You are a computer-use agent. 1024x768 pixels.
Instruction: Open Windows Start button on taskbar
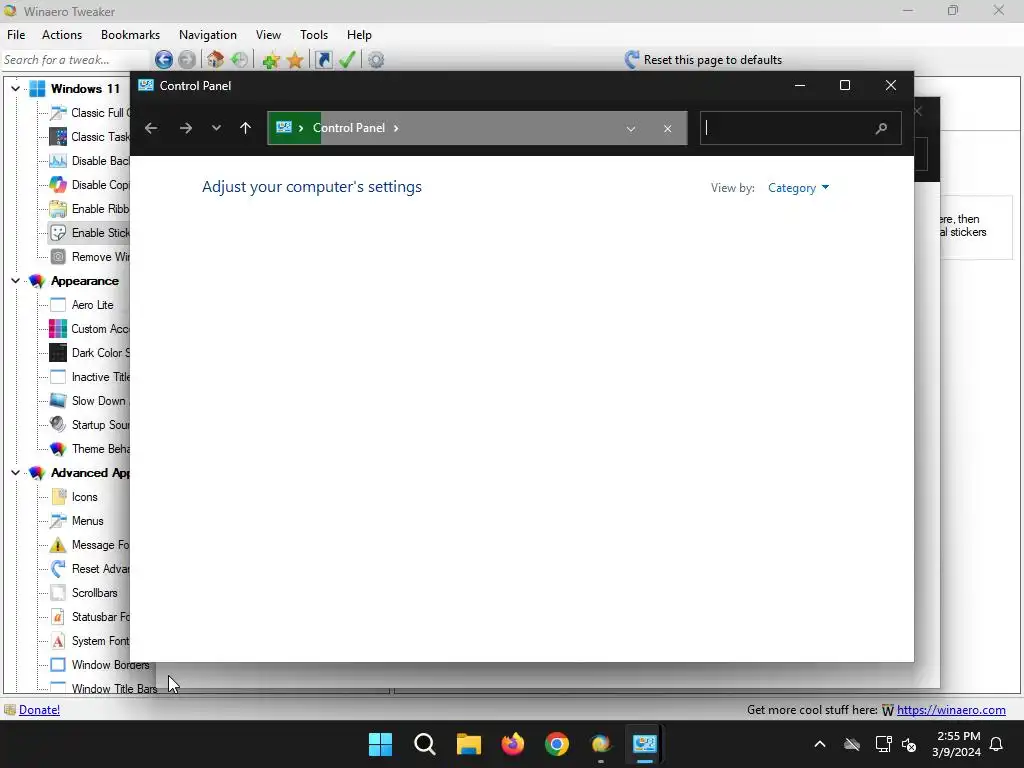point(381,744)
